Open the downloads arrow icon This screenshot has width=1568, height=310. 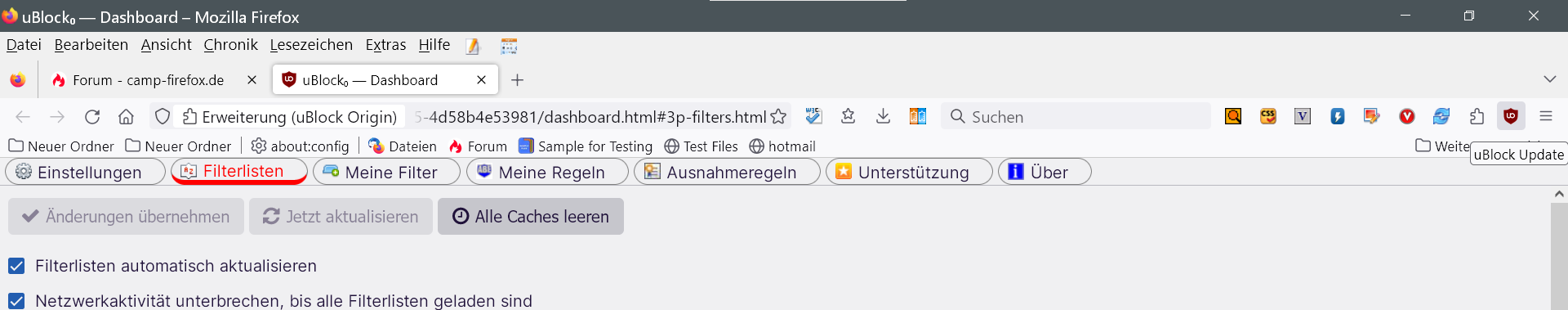(x=883, y=116)
